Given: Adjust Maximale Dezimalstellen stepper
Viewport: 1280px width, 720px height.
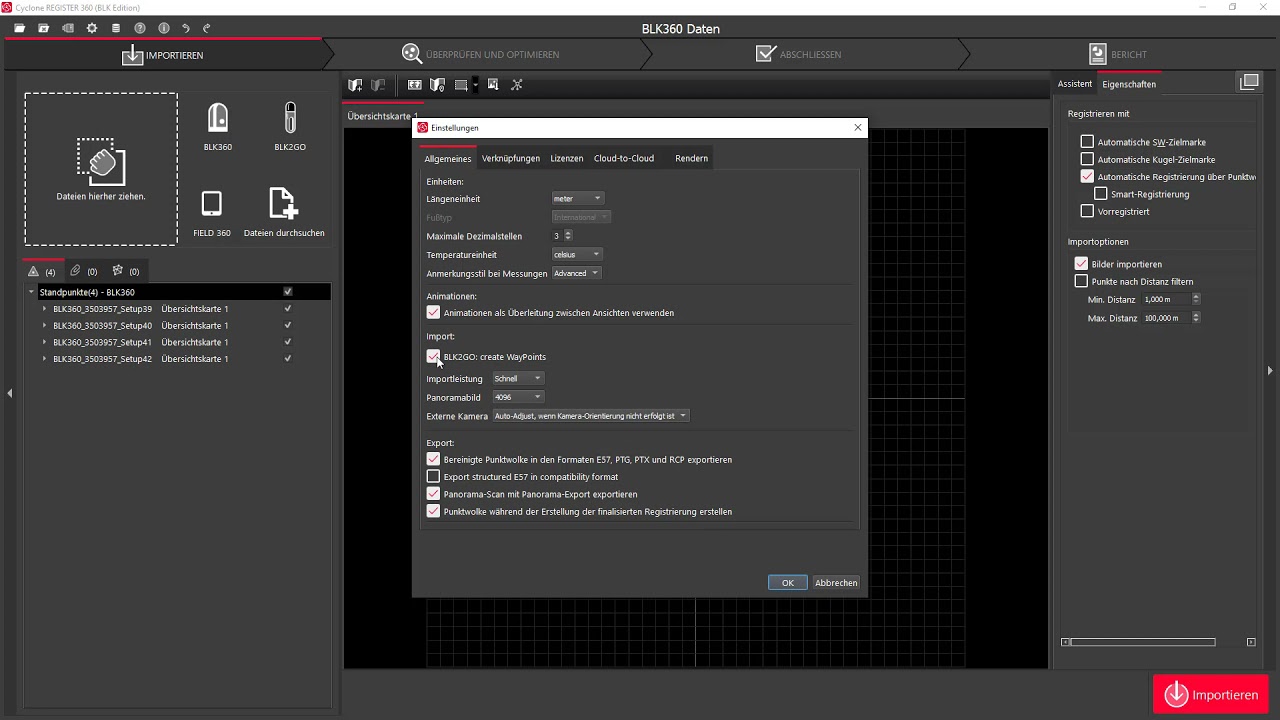Looking at the screenshot, I should click(x=568, y=236).
